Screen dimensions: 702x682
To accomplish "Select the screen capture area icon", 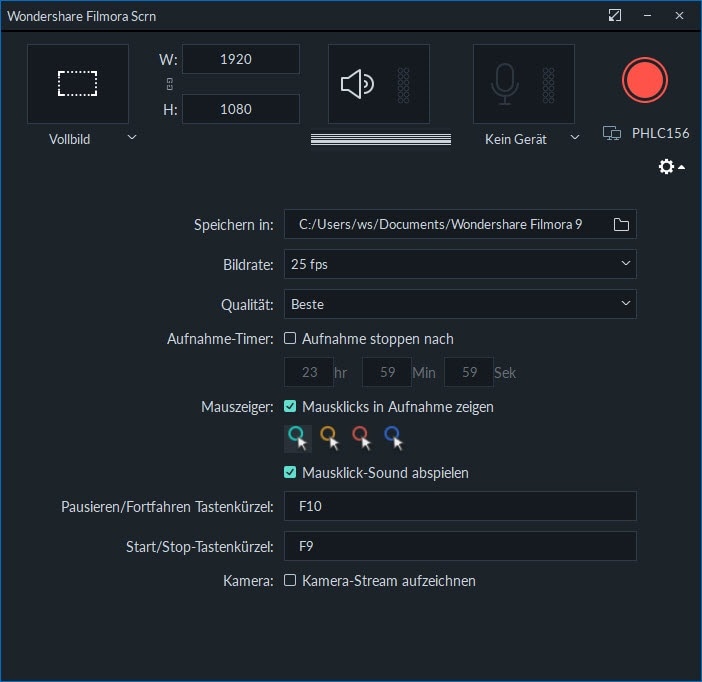I will (77, 84).
